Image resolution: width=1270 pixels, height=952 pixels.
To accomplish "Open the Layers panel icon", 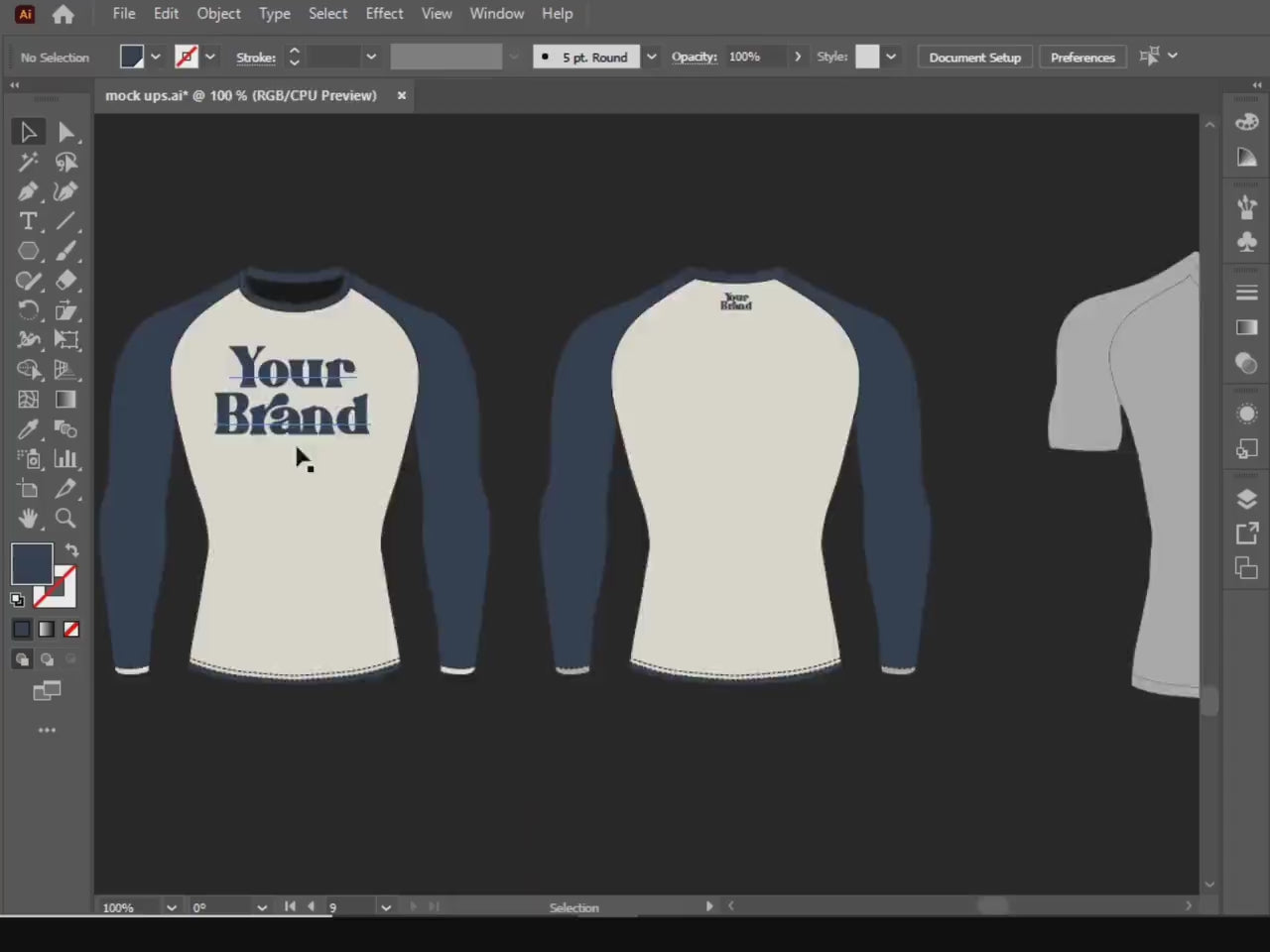I will click(x=1247, y=500).
